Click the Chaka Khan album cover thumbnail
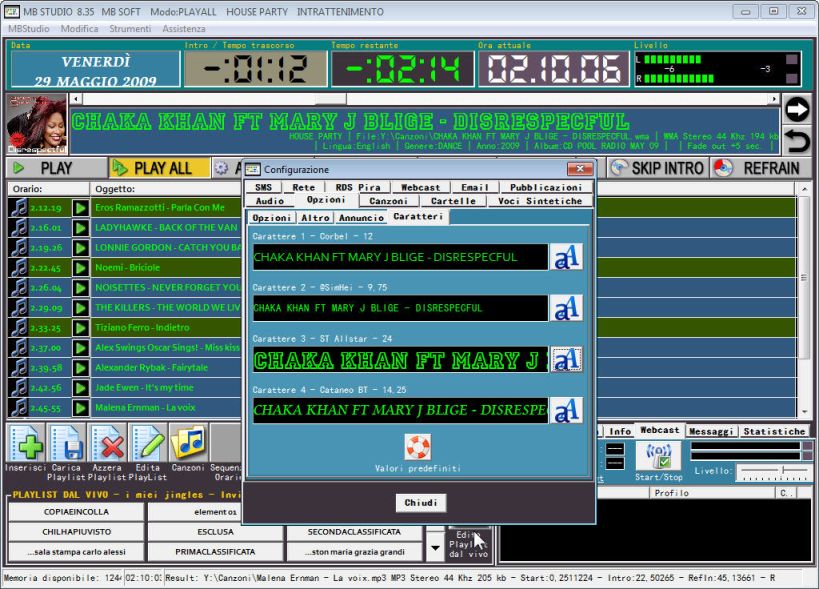The height and width of the screenshot is (589, 819). pos(37,124)
